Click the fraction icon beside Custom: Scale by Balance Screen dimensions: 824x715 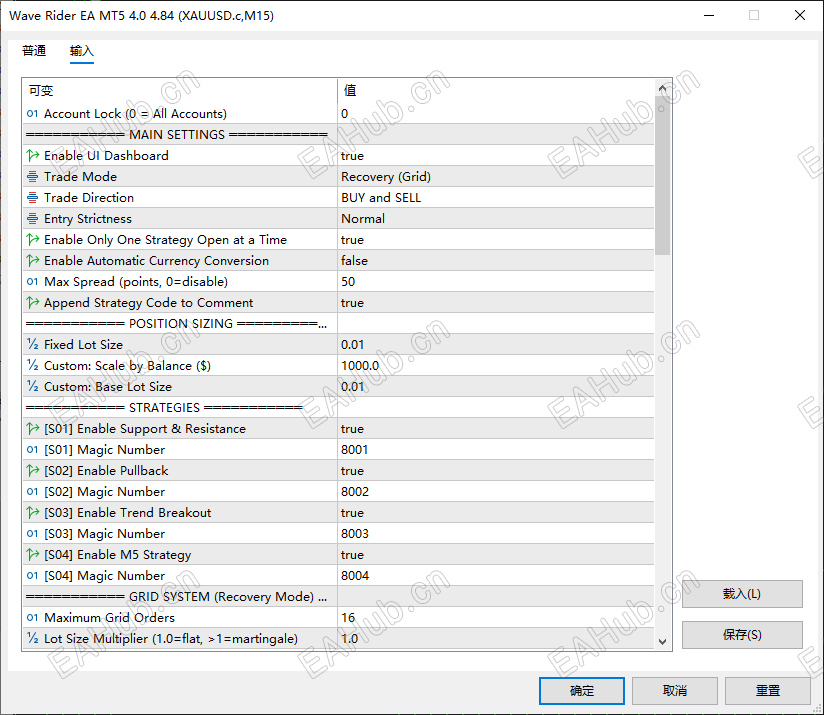click(33, 366)
